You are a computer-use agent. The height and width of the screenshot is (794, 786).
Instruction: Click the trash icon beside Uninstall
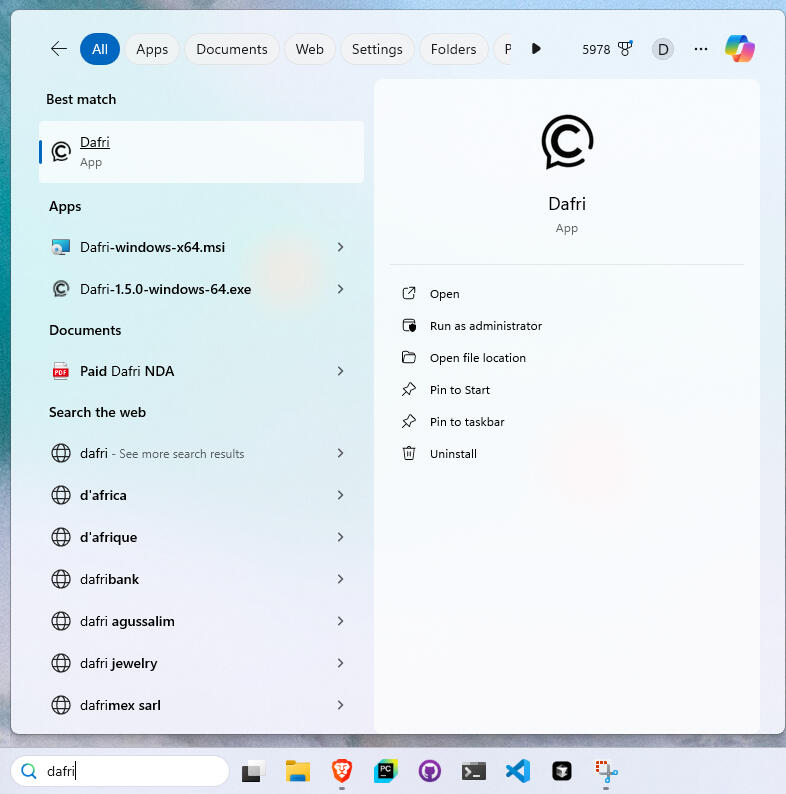[409, 453]
